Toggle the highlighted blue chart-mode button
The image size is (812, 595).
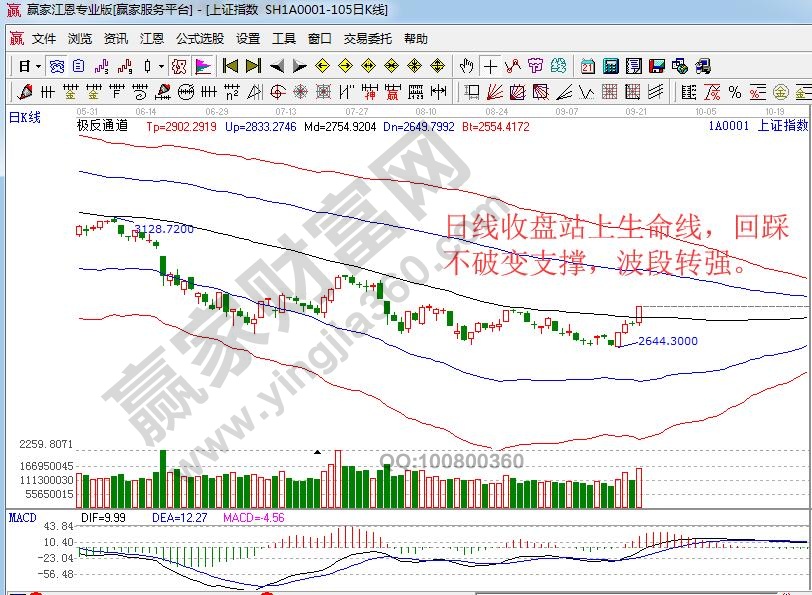pyautogui.click(x=57, y=67)
